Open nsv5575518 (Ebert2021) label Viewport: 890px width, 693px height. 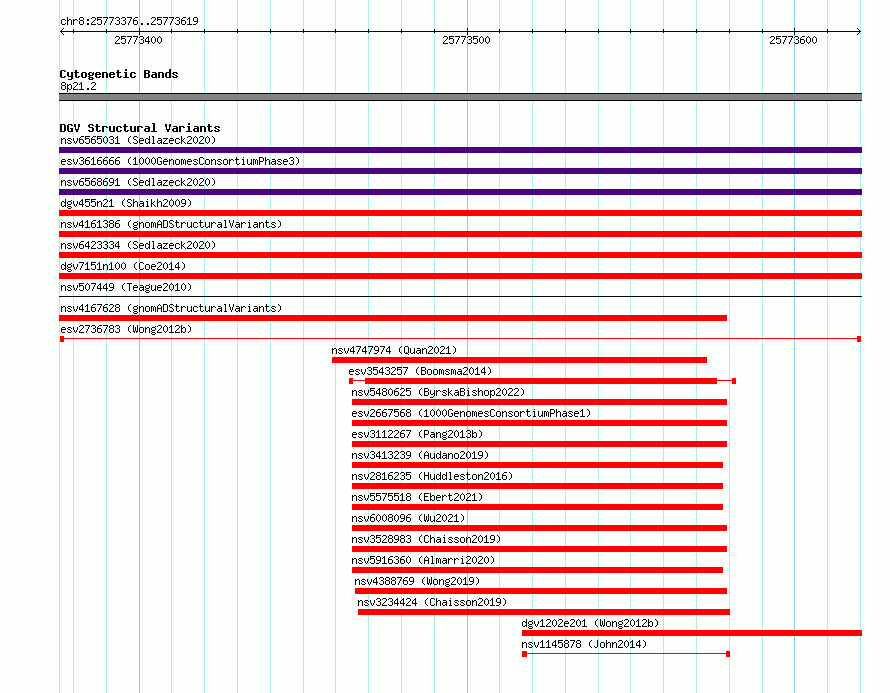pyautogui.click(x=417, y=497)
